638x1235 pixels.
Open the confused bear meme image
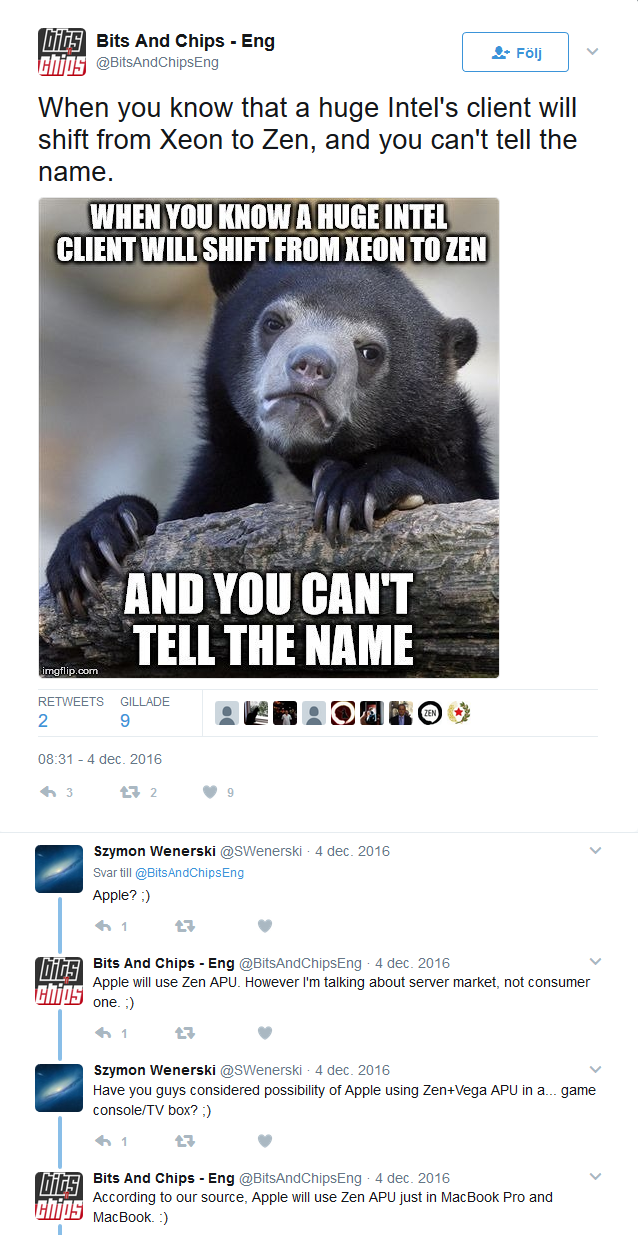(x=269, y=437)
